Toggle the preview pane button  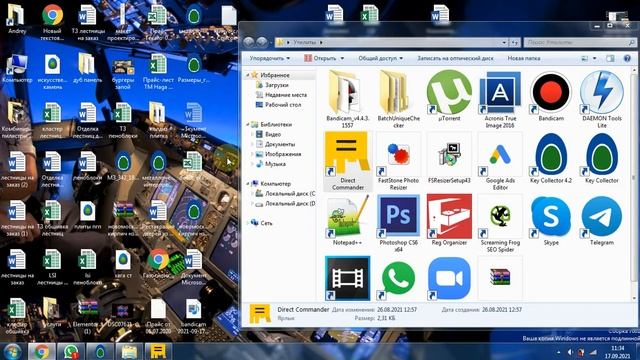(x=610, y=58)
